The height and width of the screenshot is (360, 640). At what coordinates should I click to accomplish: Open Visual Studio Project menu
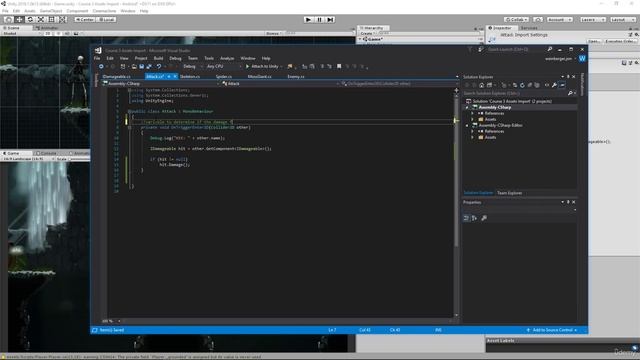tap(141, 58)
